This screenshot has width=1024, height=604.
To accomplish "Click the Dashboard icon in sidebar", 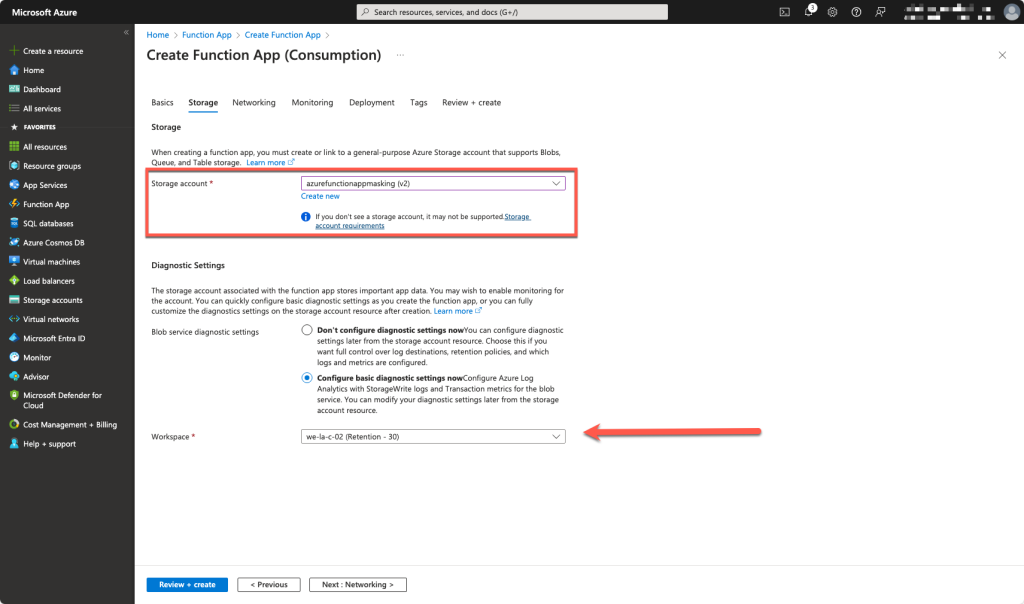I will tap(14, 89).
